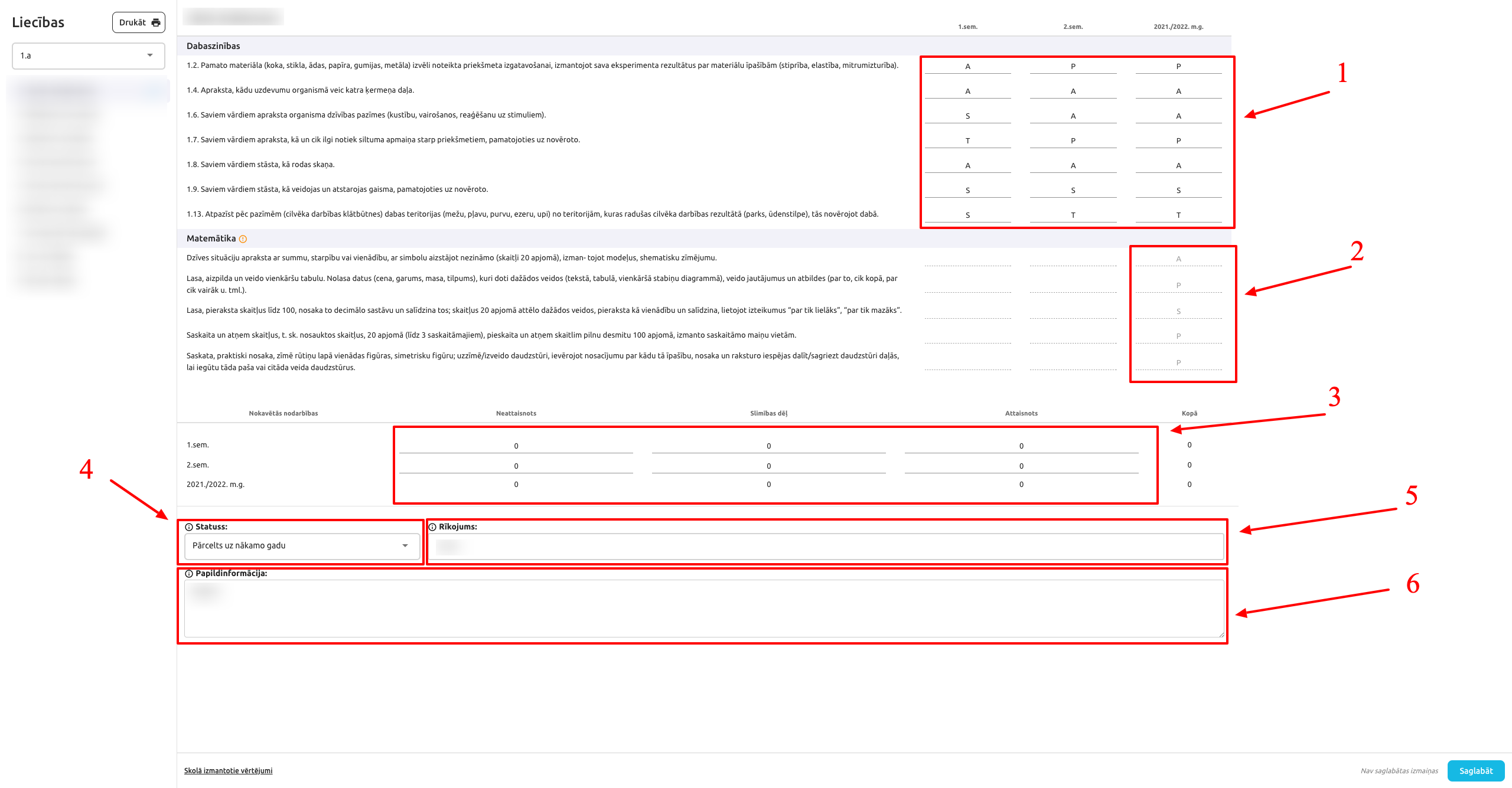Edit 2.sem grade for item 1.7

[1073, 141]
